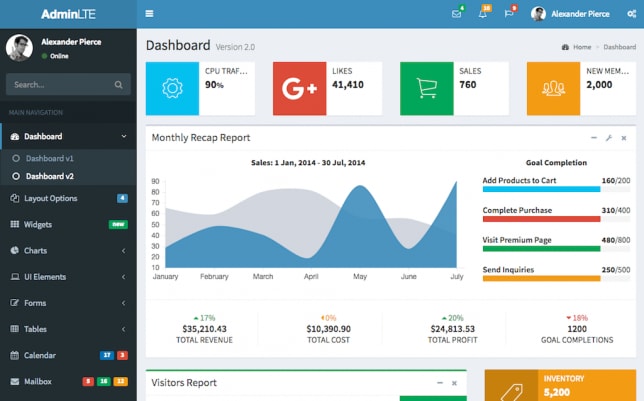Click the search magnifier icon in sidebar
The width and height of the screenshot is (644, 401).
[119, 85]
